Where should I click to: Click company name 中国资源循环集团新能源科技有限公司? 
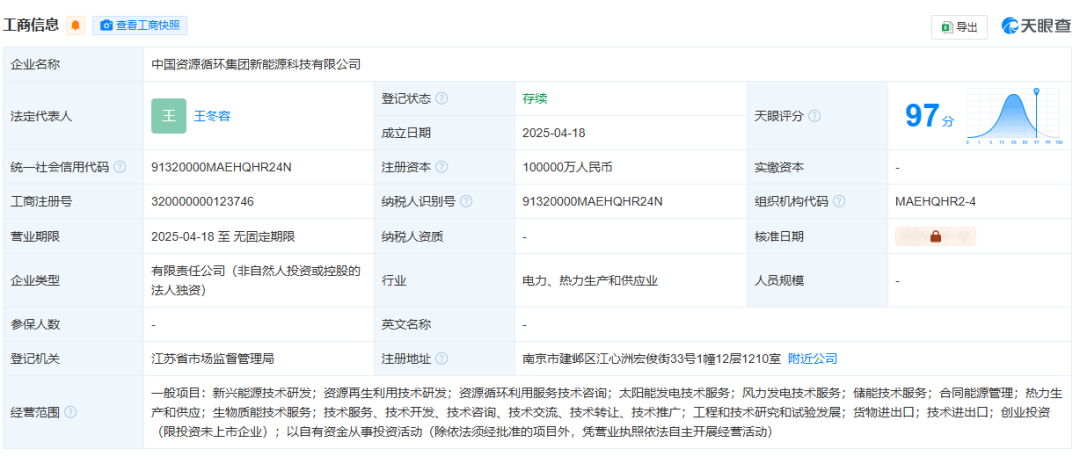point(255,64)
